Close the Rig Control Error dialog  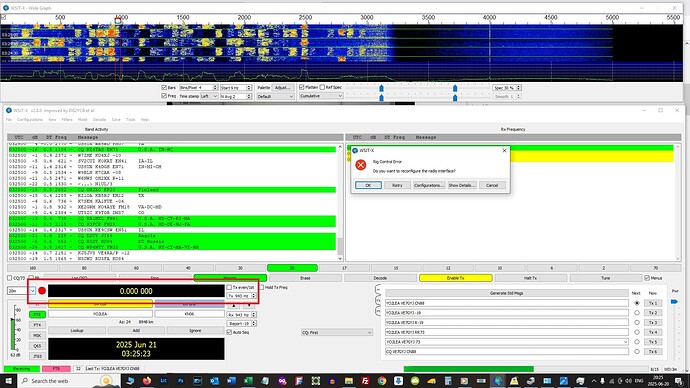[x=504, y=150]
